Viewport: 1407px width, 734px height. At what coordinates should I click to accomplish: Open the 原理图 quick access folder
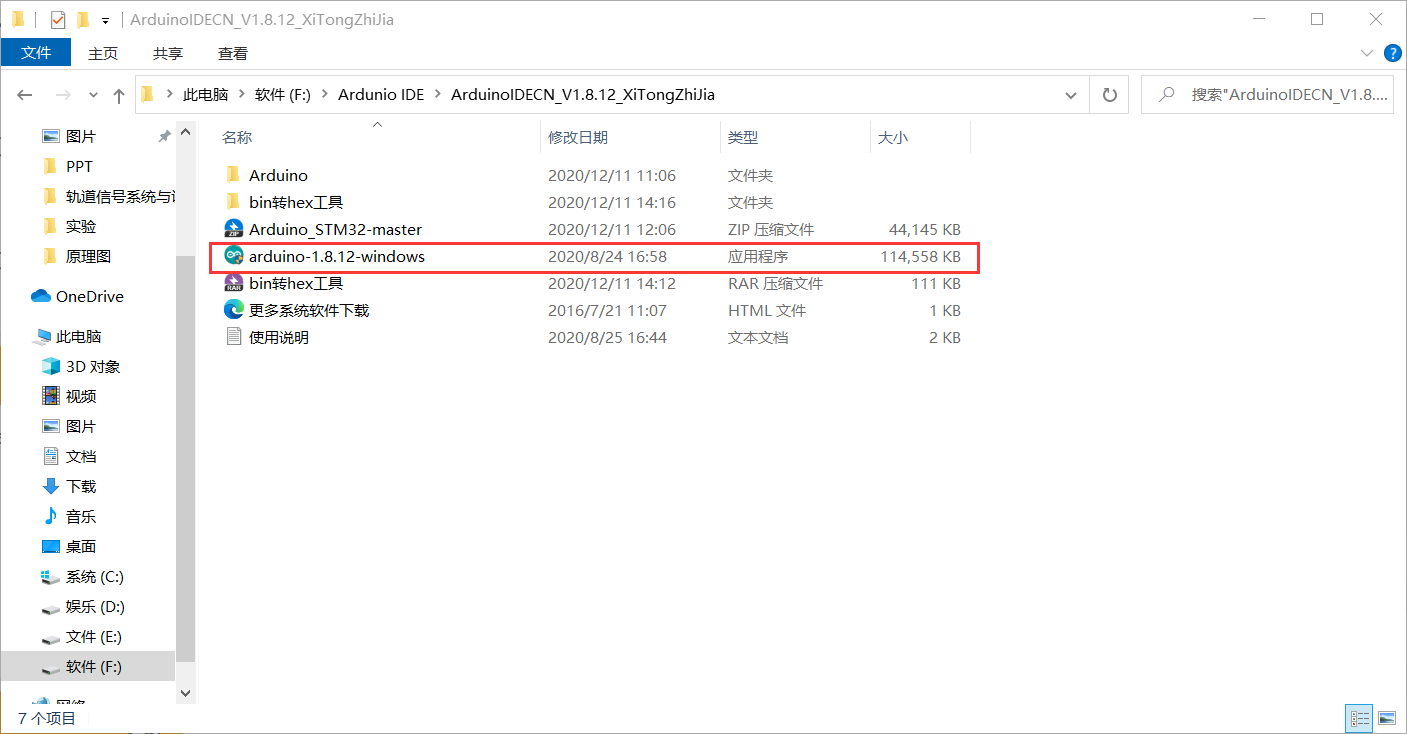click(77, 256)
